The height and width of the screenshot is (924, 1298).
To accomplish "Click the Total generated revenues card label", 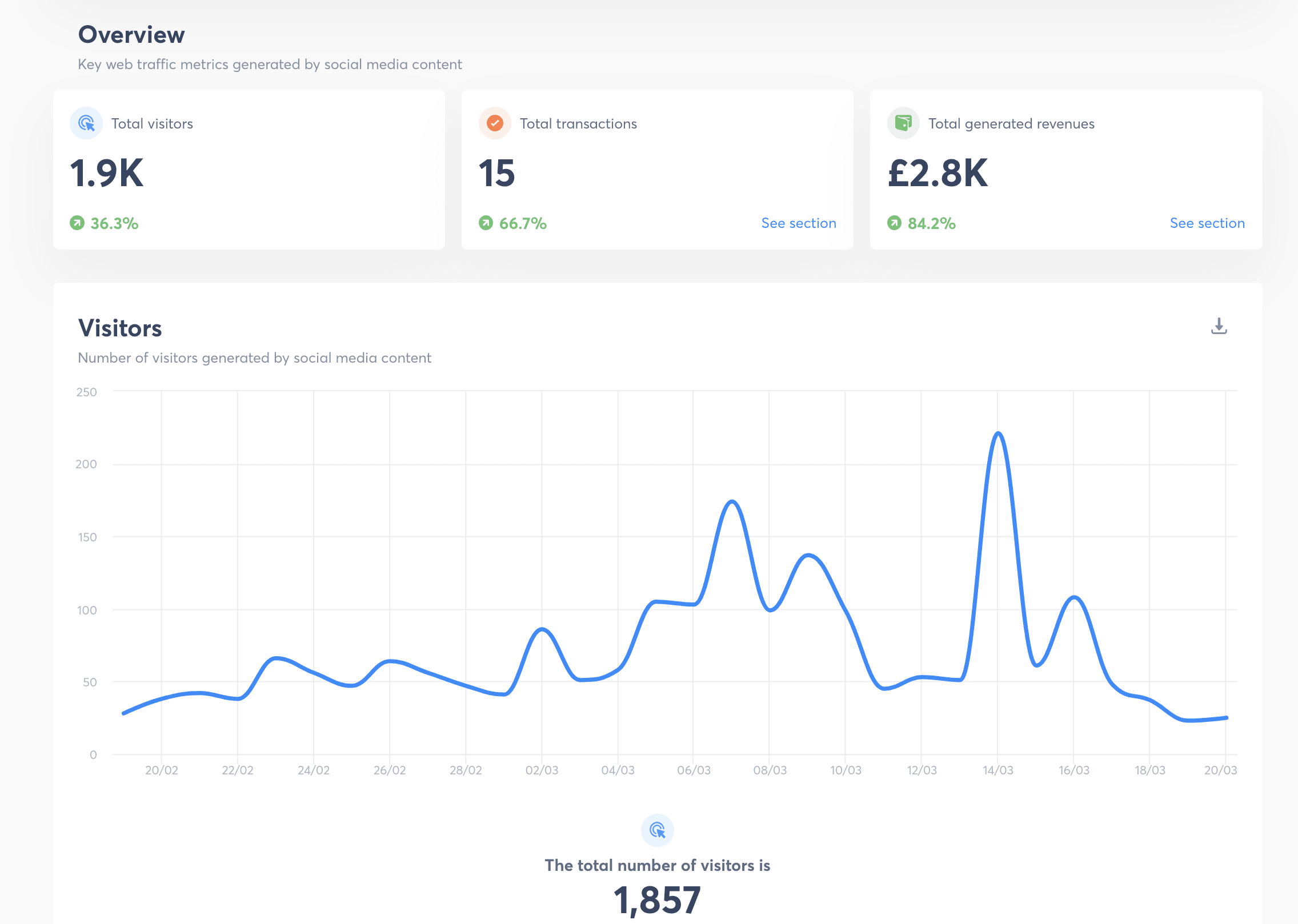I will click(1011, 123).
